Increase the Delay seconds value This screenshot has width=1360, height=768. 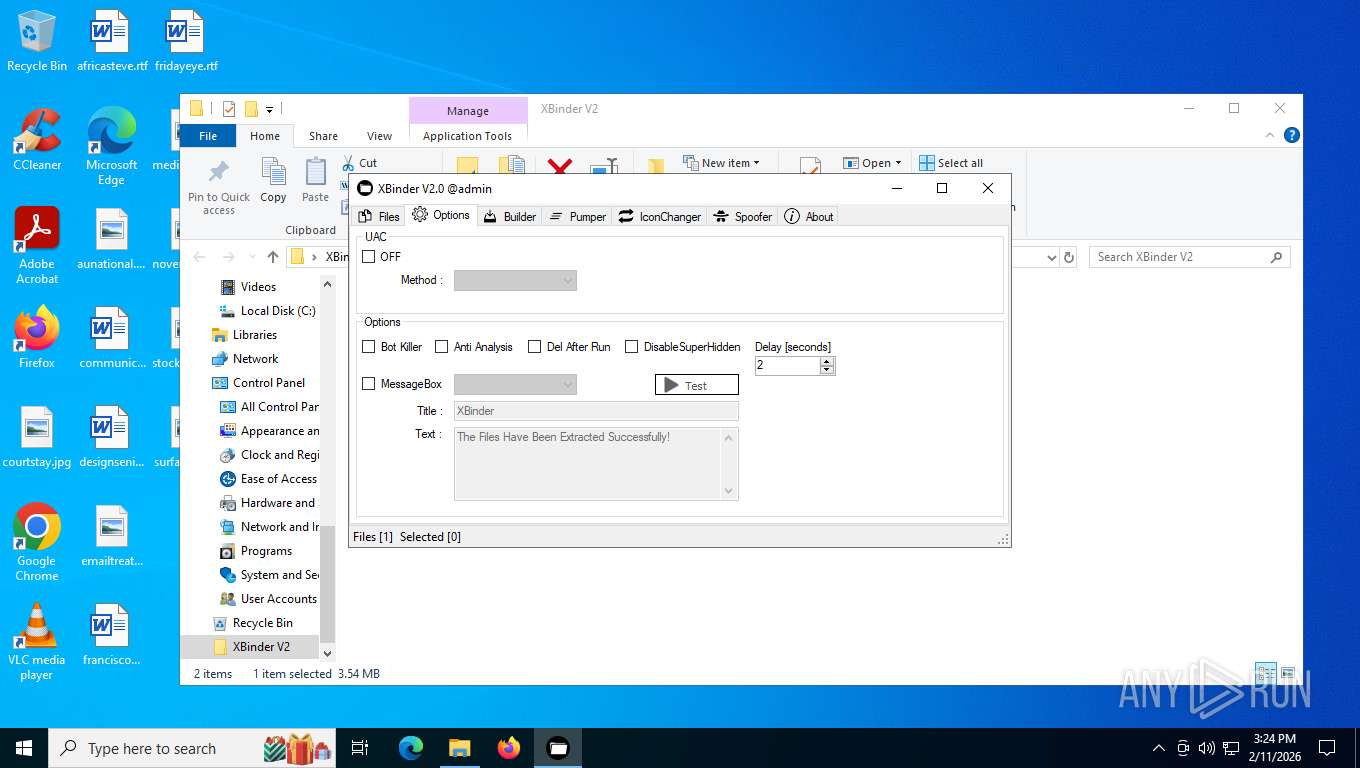[827, 361]
